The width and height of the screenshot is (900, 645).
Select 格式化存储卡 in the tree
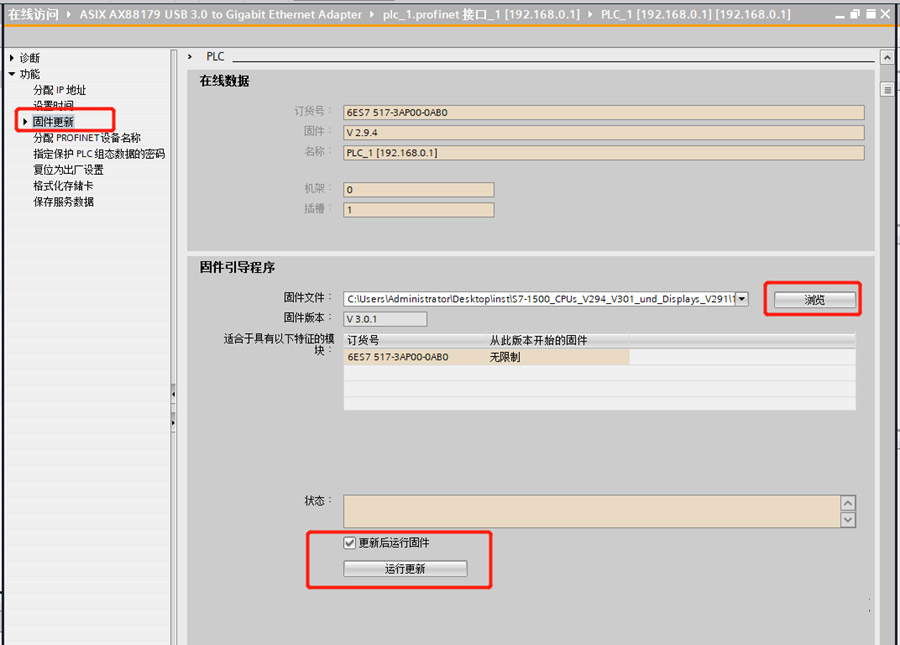point(63,186)
